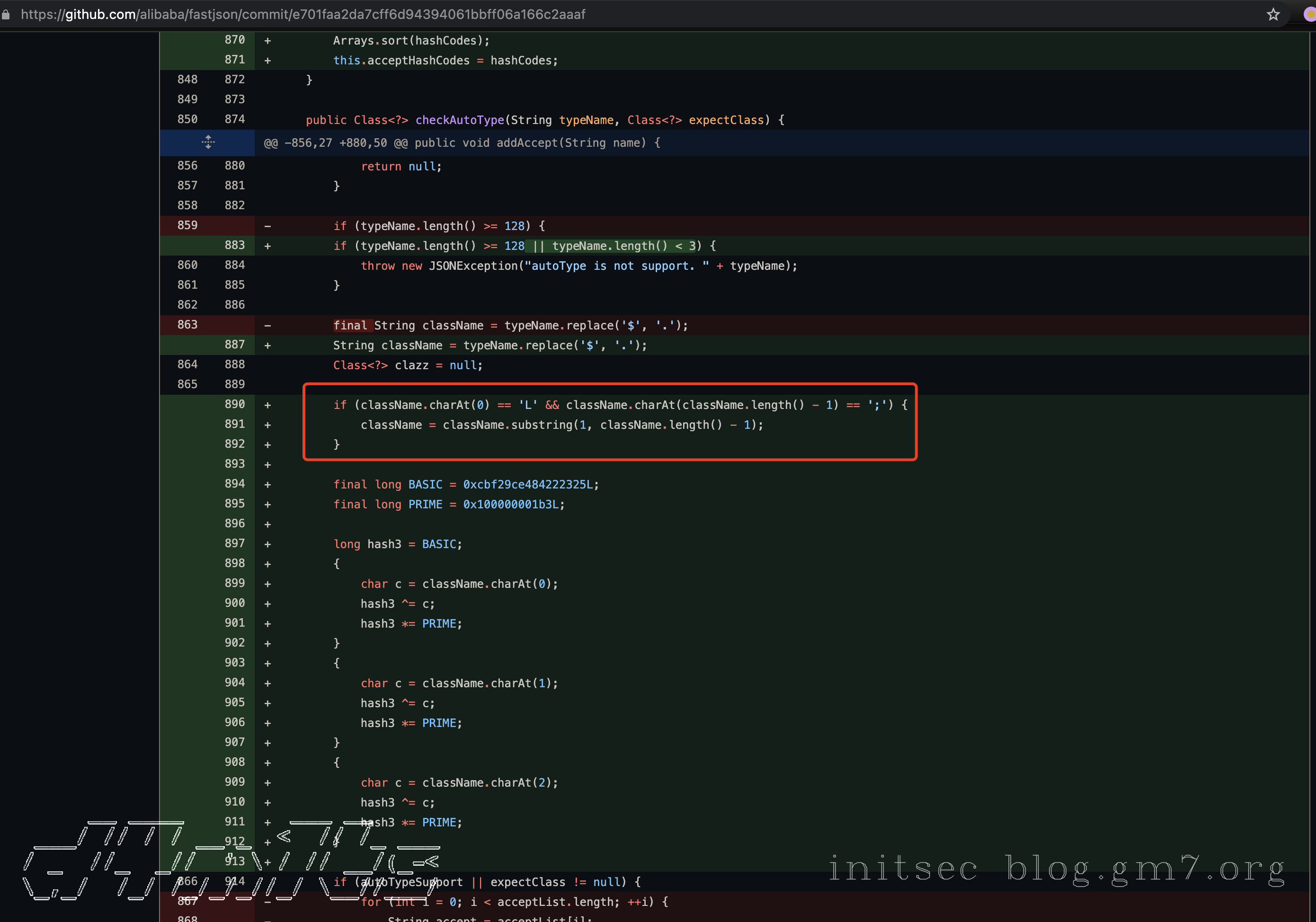
Task: Expand hidden diff lines above line 856
Action: tap(208, 142)
